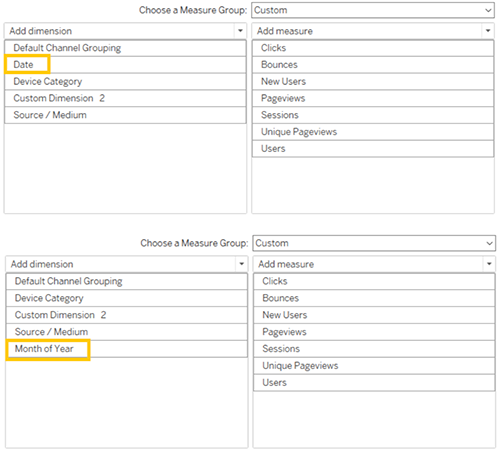Select Date in the top dimension list
Screen dimensions: 499x451
tap(125, 65)
